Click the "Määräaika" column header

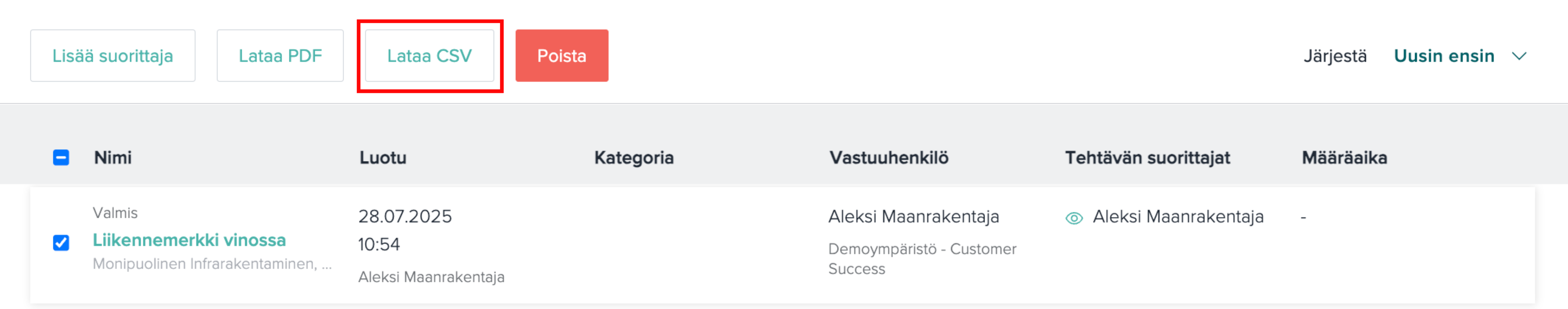[x=1344, y=158]
